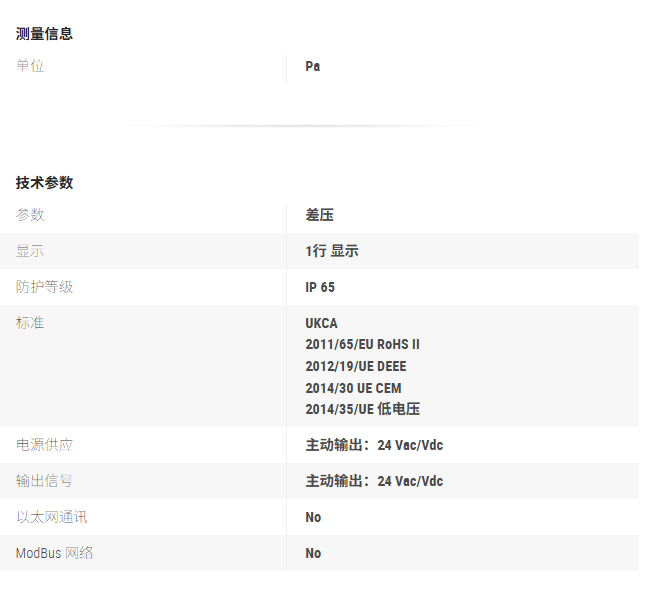Click the 2014/30 UE CEM entry
The image size is (656, 596).
353,388
